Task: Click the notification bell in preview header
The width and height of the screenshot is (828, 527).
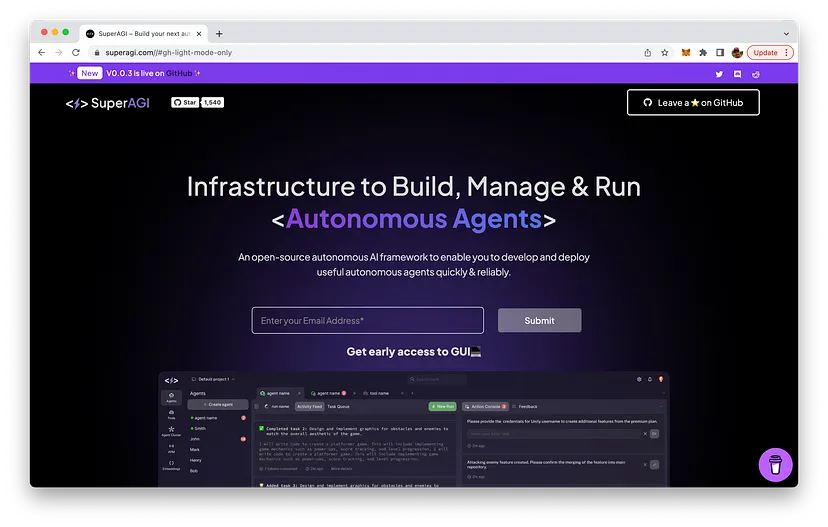Action: tap(650, 379)
